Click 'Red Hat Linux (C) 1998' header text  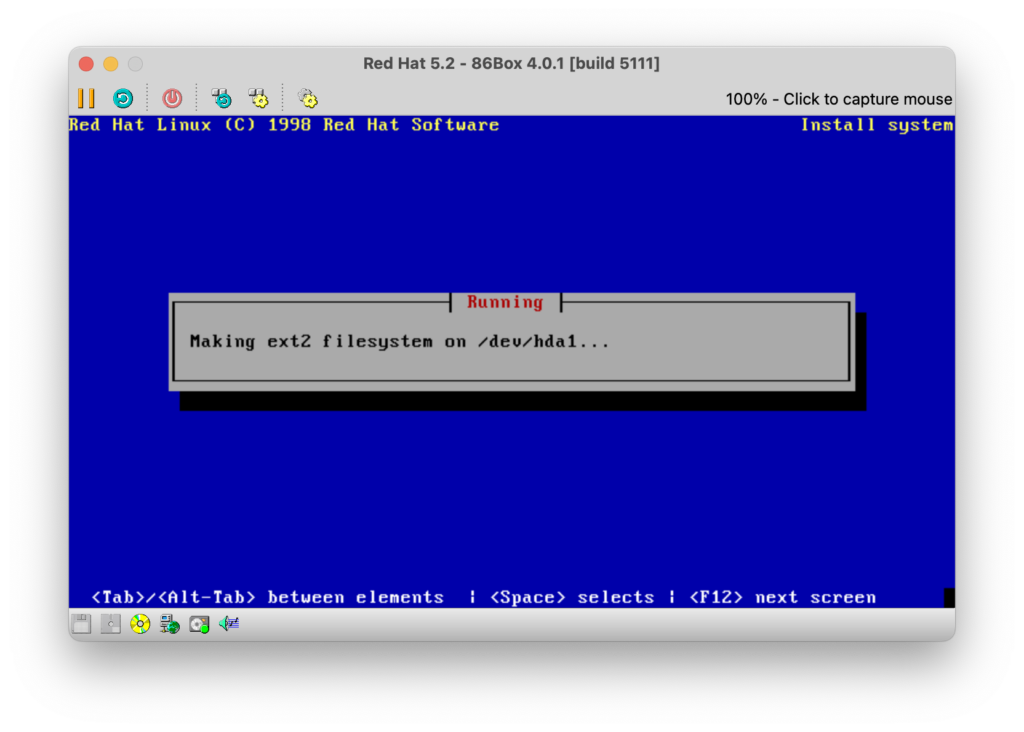point(190,125)
